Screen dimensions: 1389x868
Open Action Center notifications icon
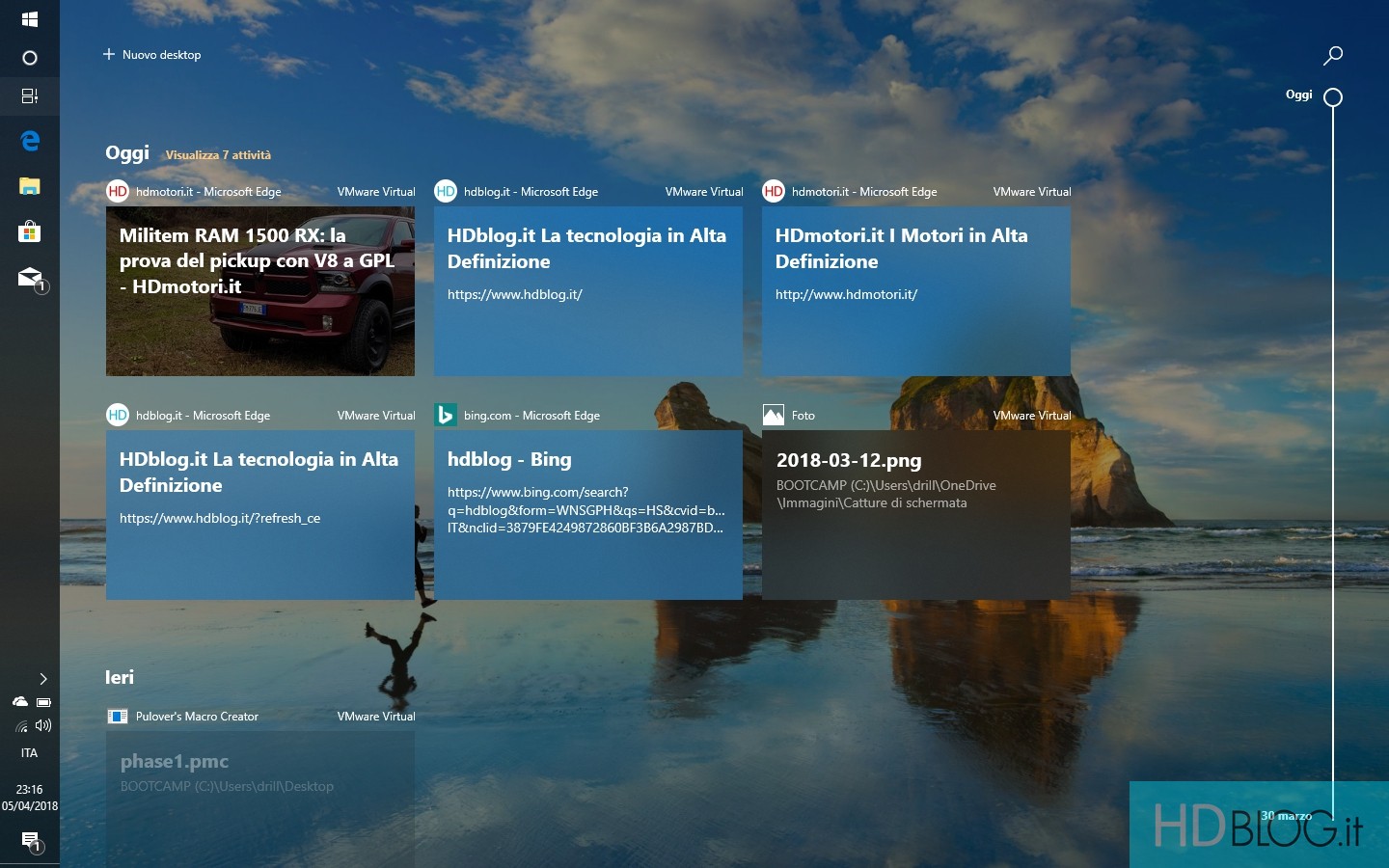click(x=31, y=841)
